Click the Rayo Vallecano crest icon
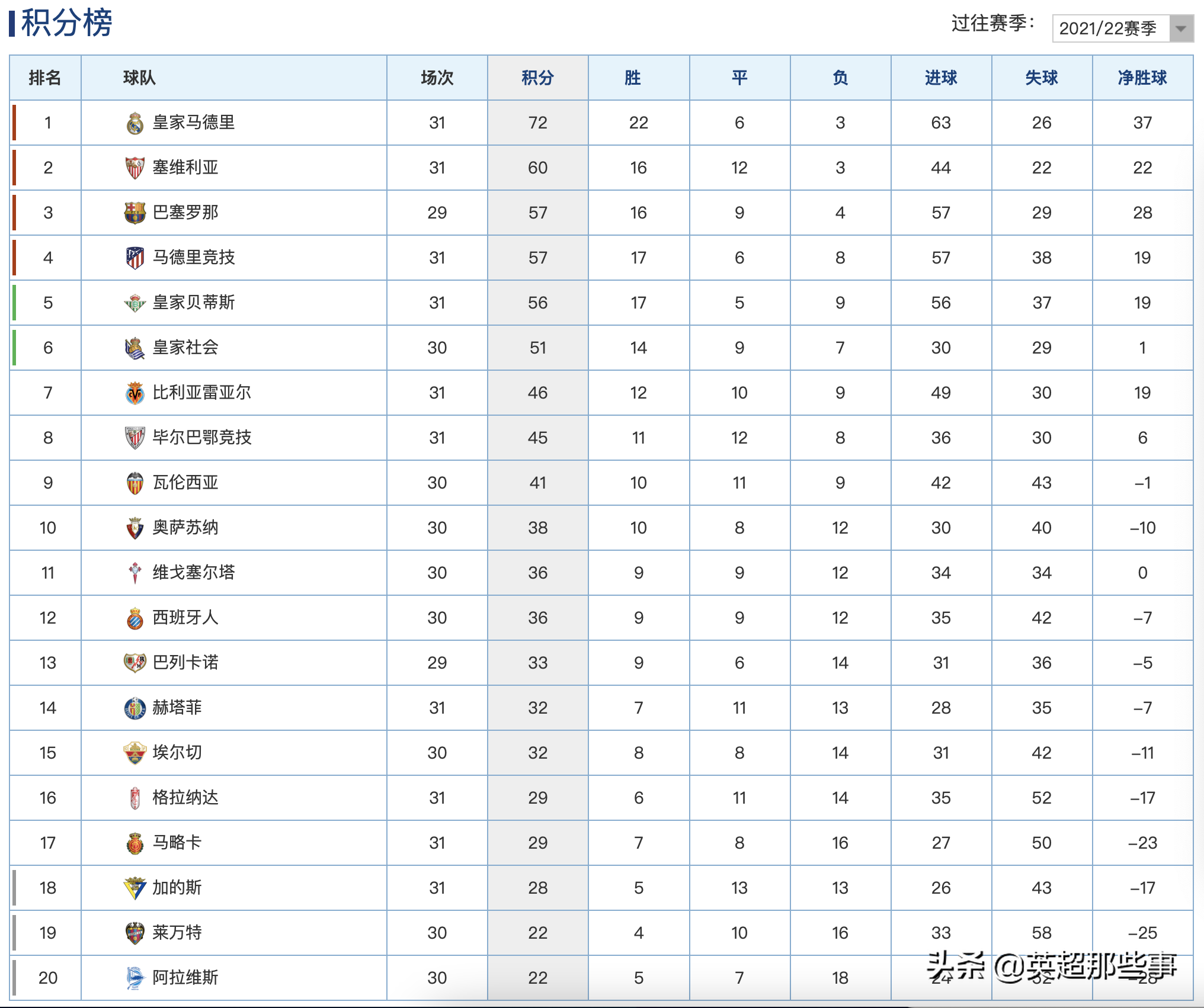Viewport: 1204px width, 1008px height. [135, 663]
